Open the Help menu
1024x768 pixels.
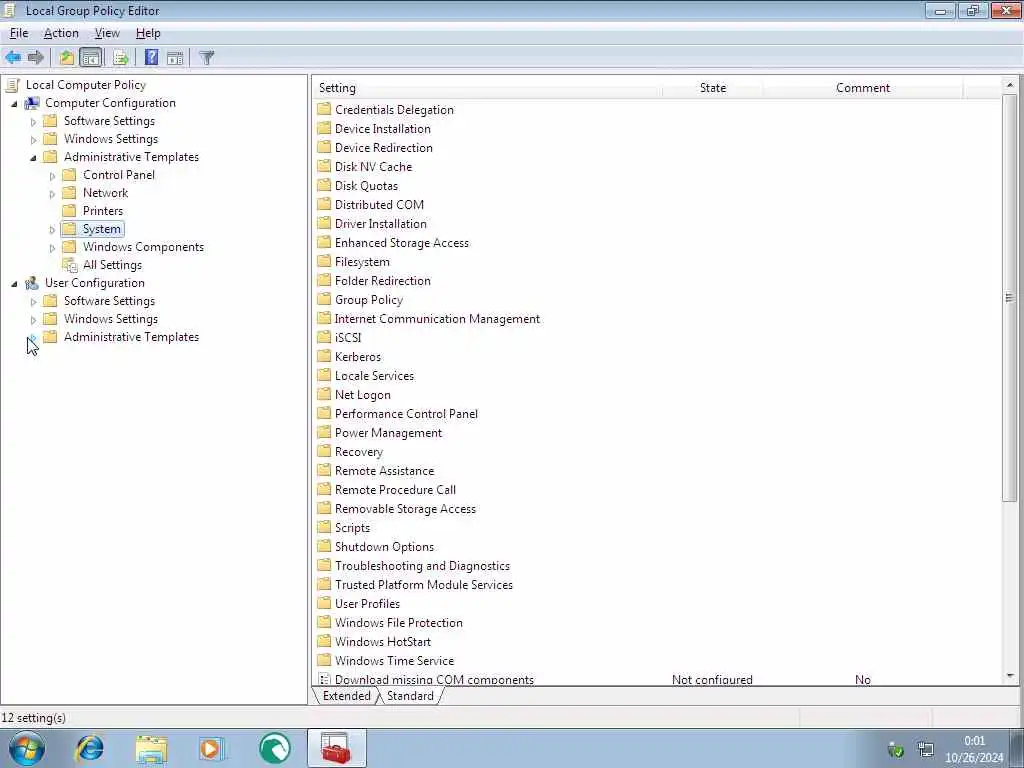(148, 33)
